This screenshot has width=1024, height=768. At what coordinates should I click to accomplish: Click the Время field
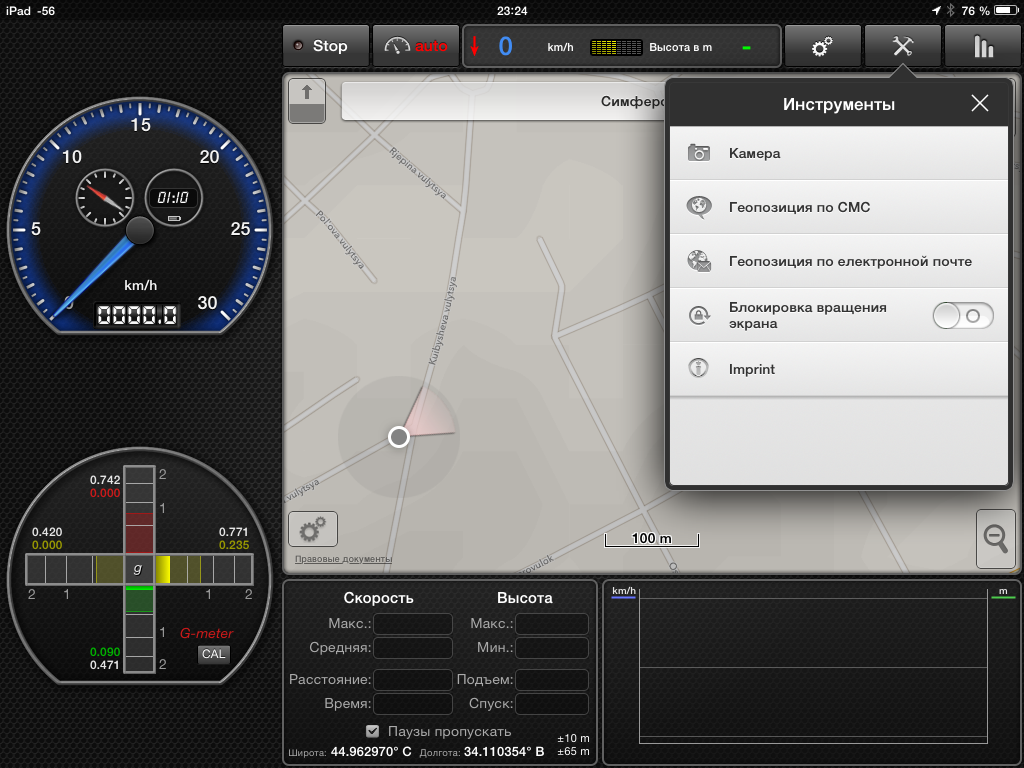click(413, 704)
